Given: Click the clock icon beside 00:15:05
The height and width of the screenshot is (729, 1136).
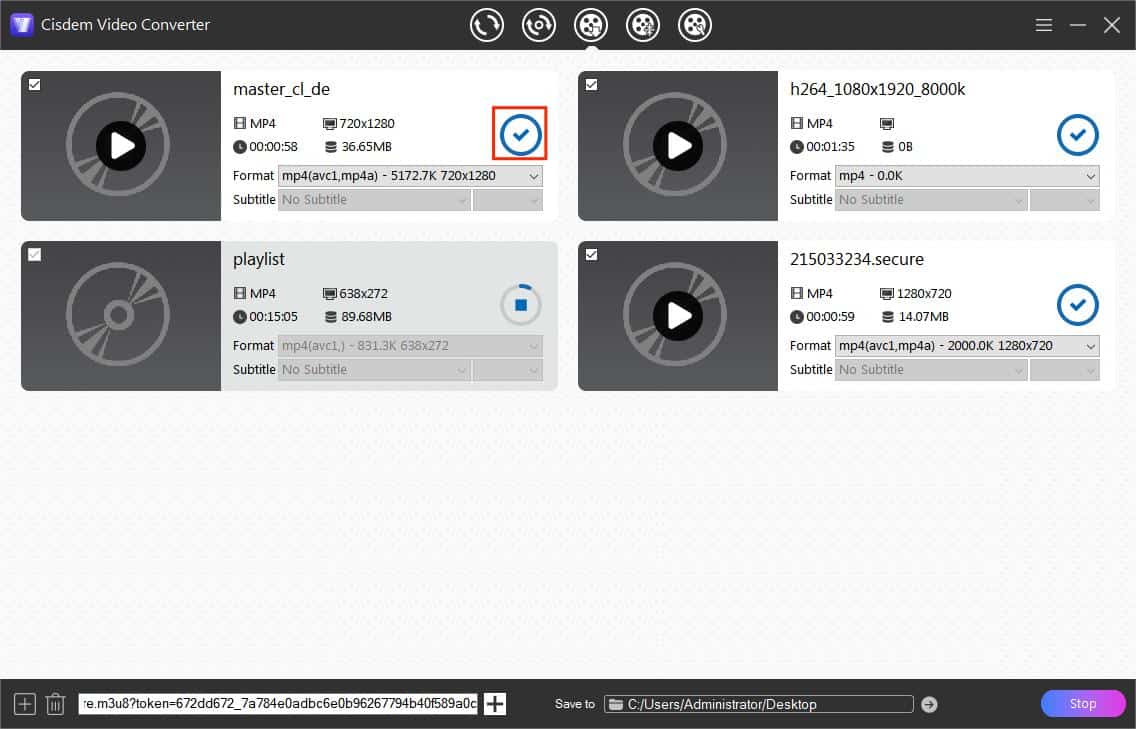Looking at the screenshot, I should click(240, 317).
